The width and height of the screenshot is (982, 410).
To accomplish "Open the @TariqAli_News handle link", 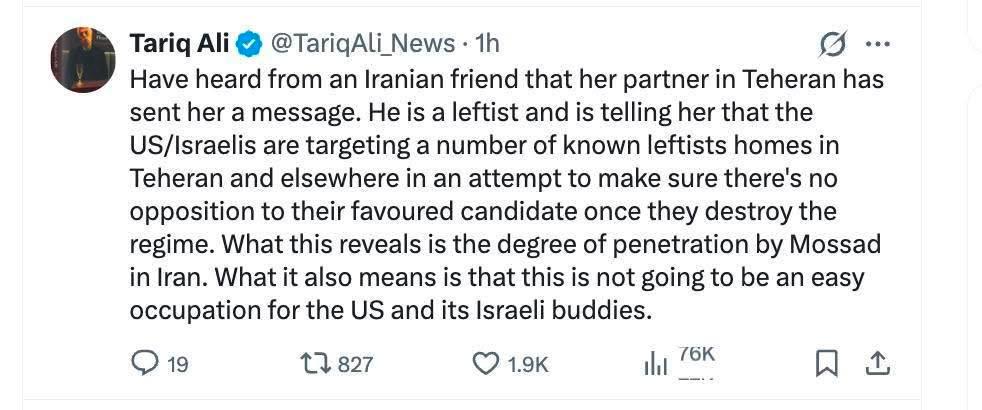I will coord(361,43).
